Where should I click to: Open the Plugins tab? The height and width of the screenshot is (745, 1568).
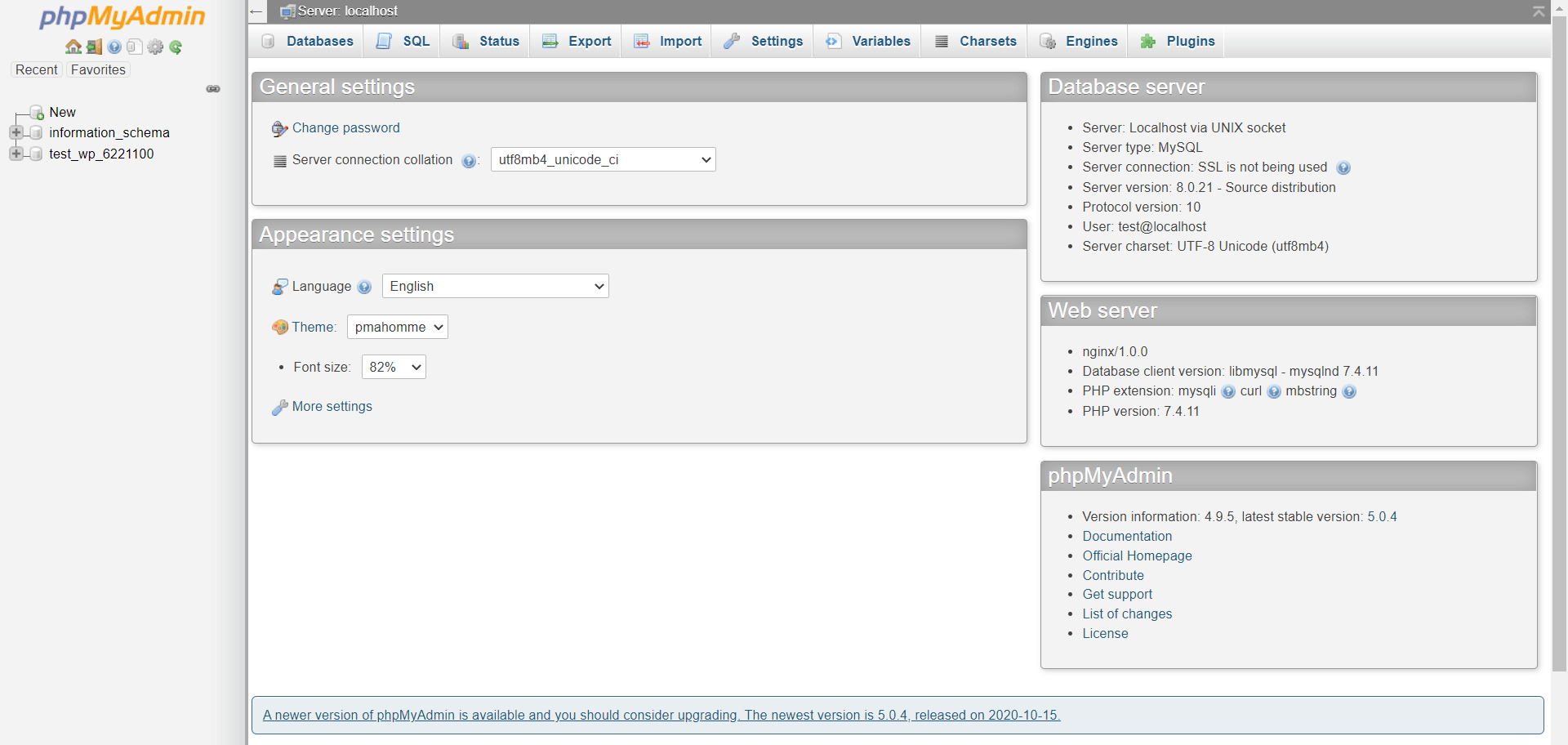click(x=1176, y=41)
